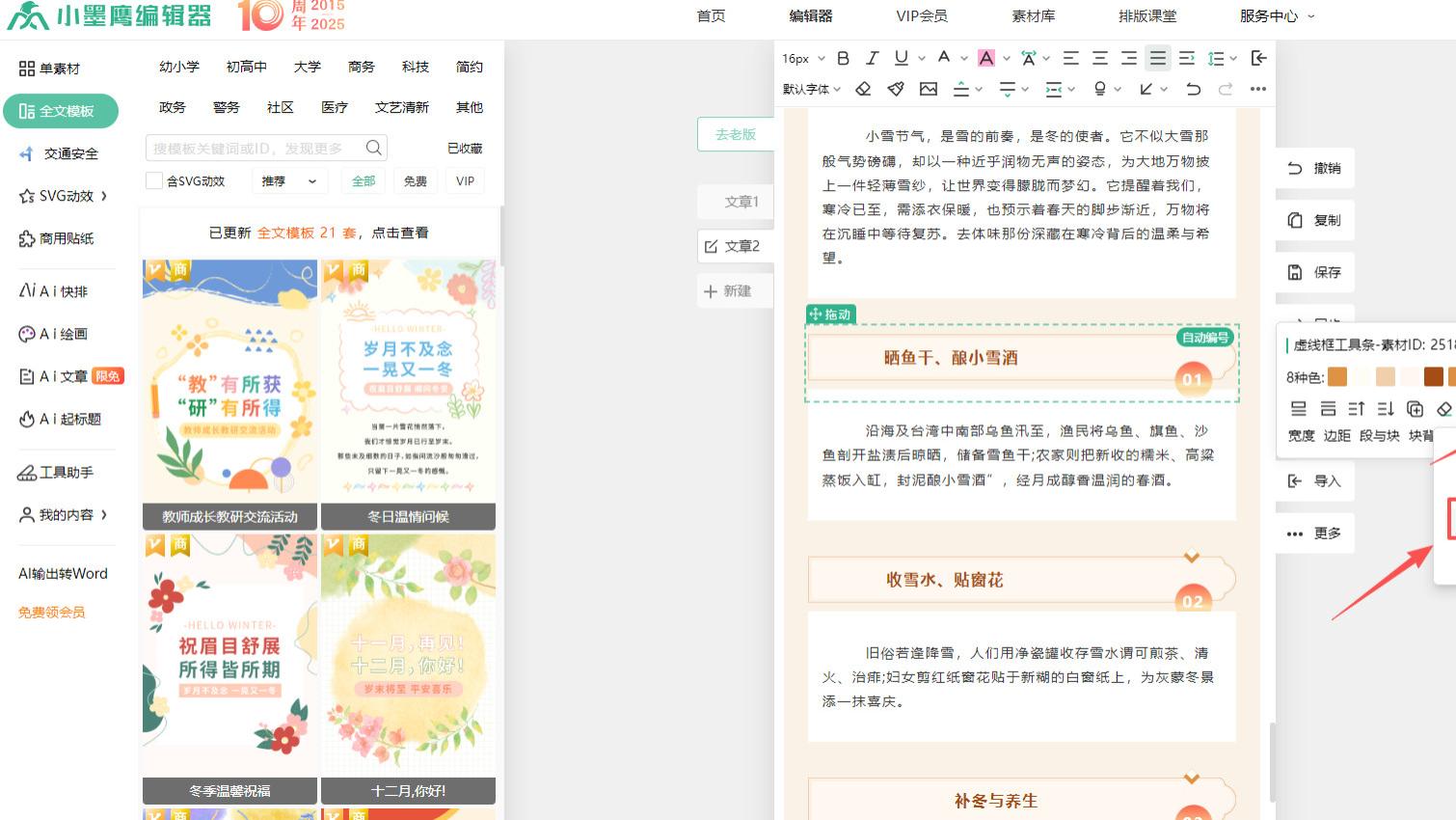This screenshot has height=820, width=1456.
Task: Open the insert image tool
Action: tap(928, 89)
